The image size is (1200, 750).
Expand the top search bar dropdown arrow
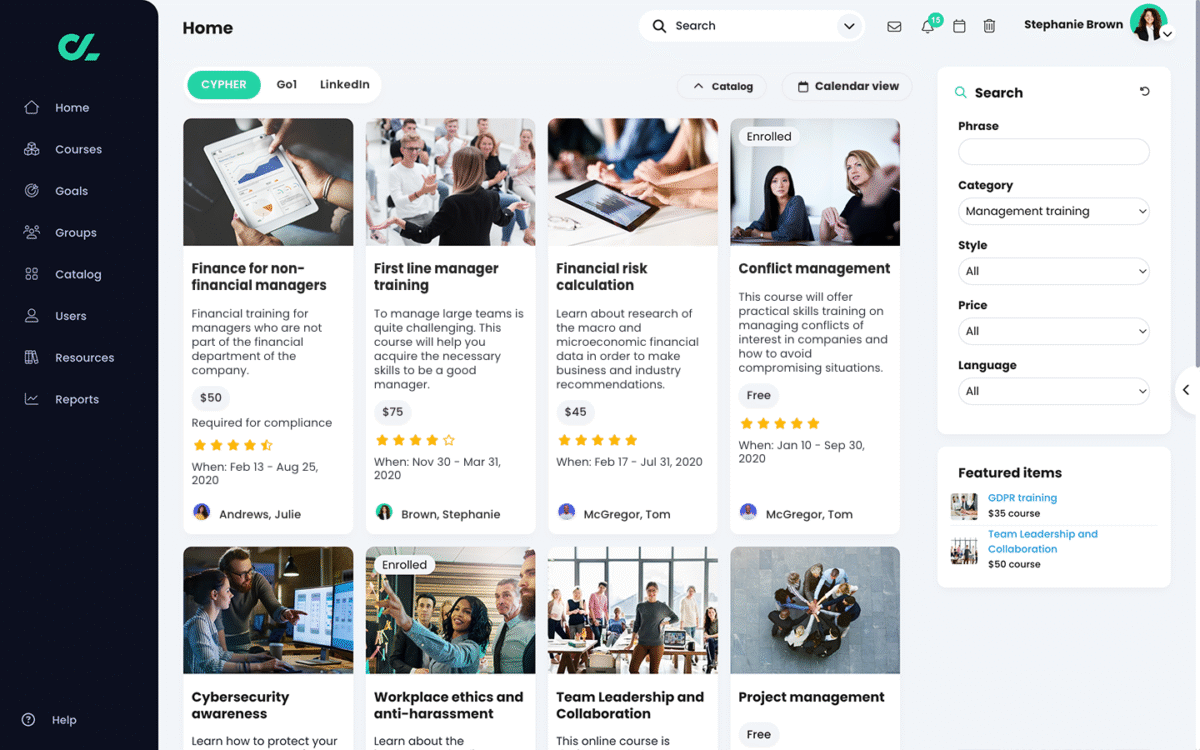click(849, 26)
